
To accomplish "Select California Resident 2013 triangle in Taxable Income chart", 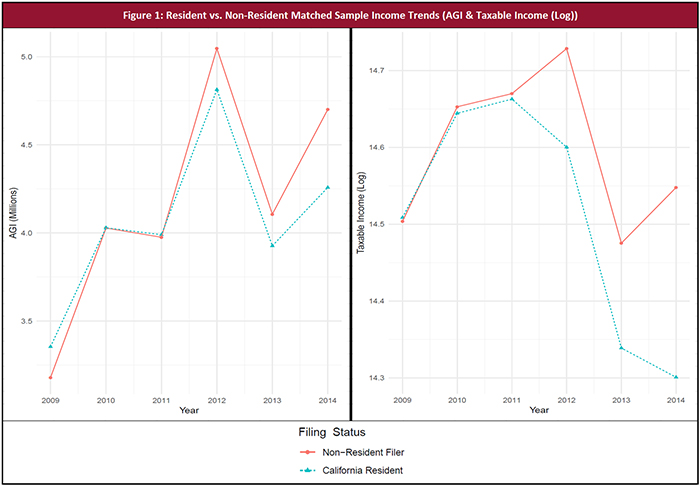I will click(x=621, y=348).
